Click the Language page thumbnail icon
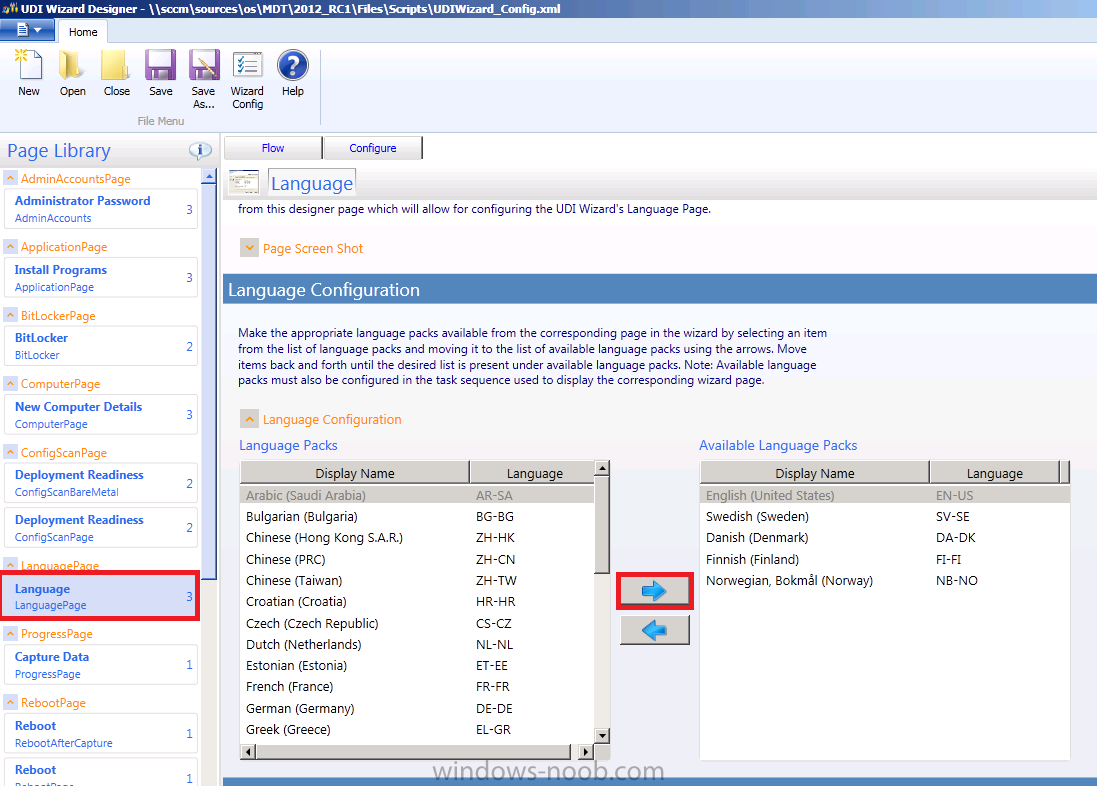The image size is (1097, 786). 243,182
